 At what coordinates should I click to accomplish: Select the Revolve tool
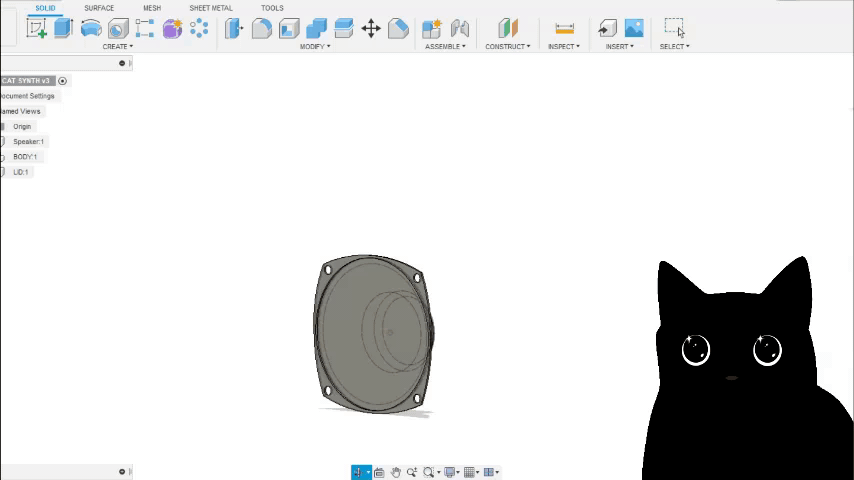[91, 28]
